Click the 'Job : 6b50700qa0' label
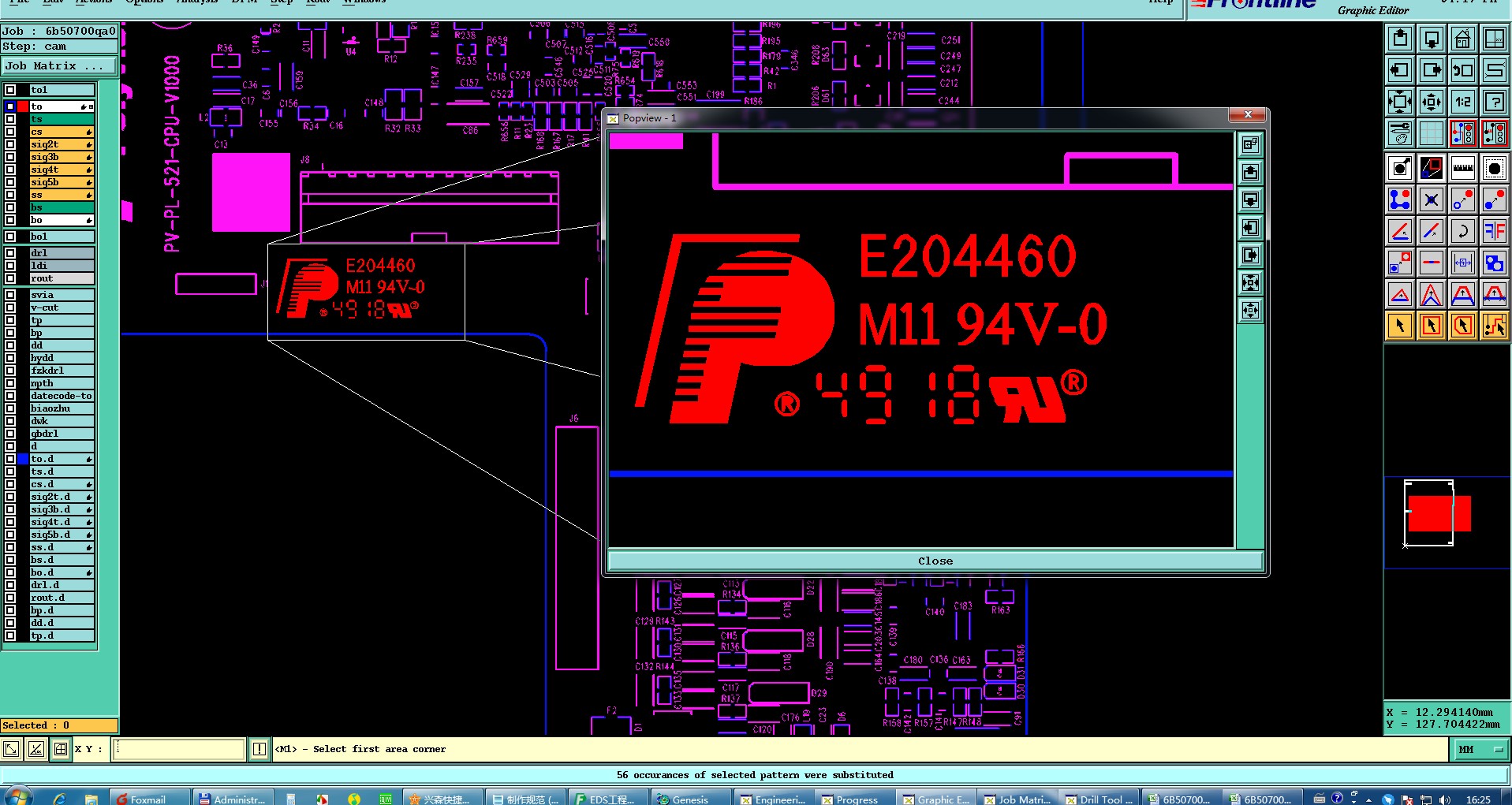Screen dimensions: 1512x805 59,32
